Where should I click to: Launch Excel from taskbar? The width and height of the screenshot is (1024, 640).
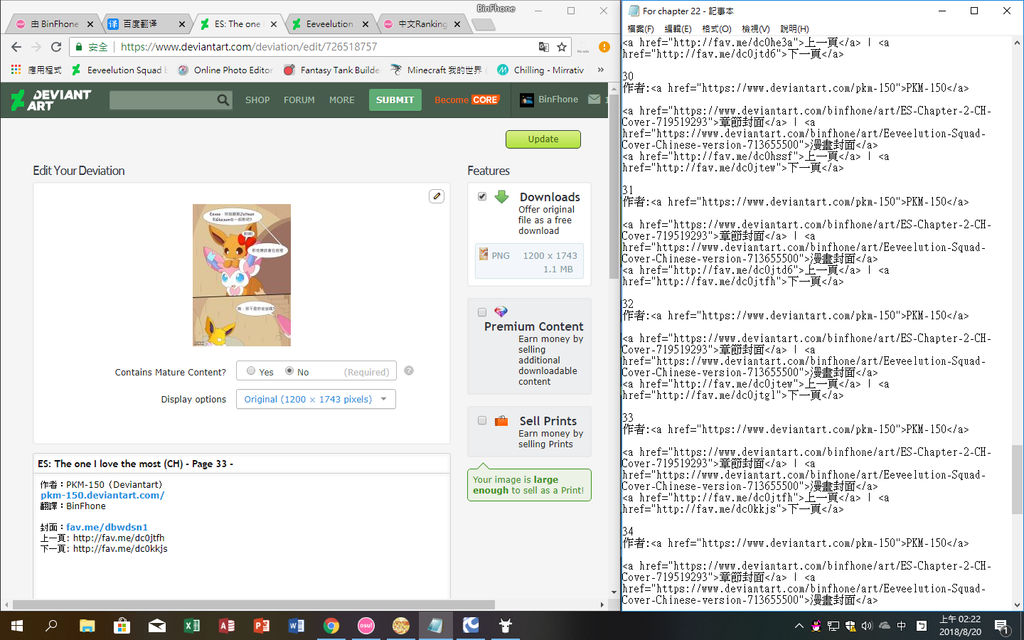coord(191,626)
